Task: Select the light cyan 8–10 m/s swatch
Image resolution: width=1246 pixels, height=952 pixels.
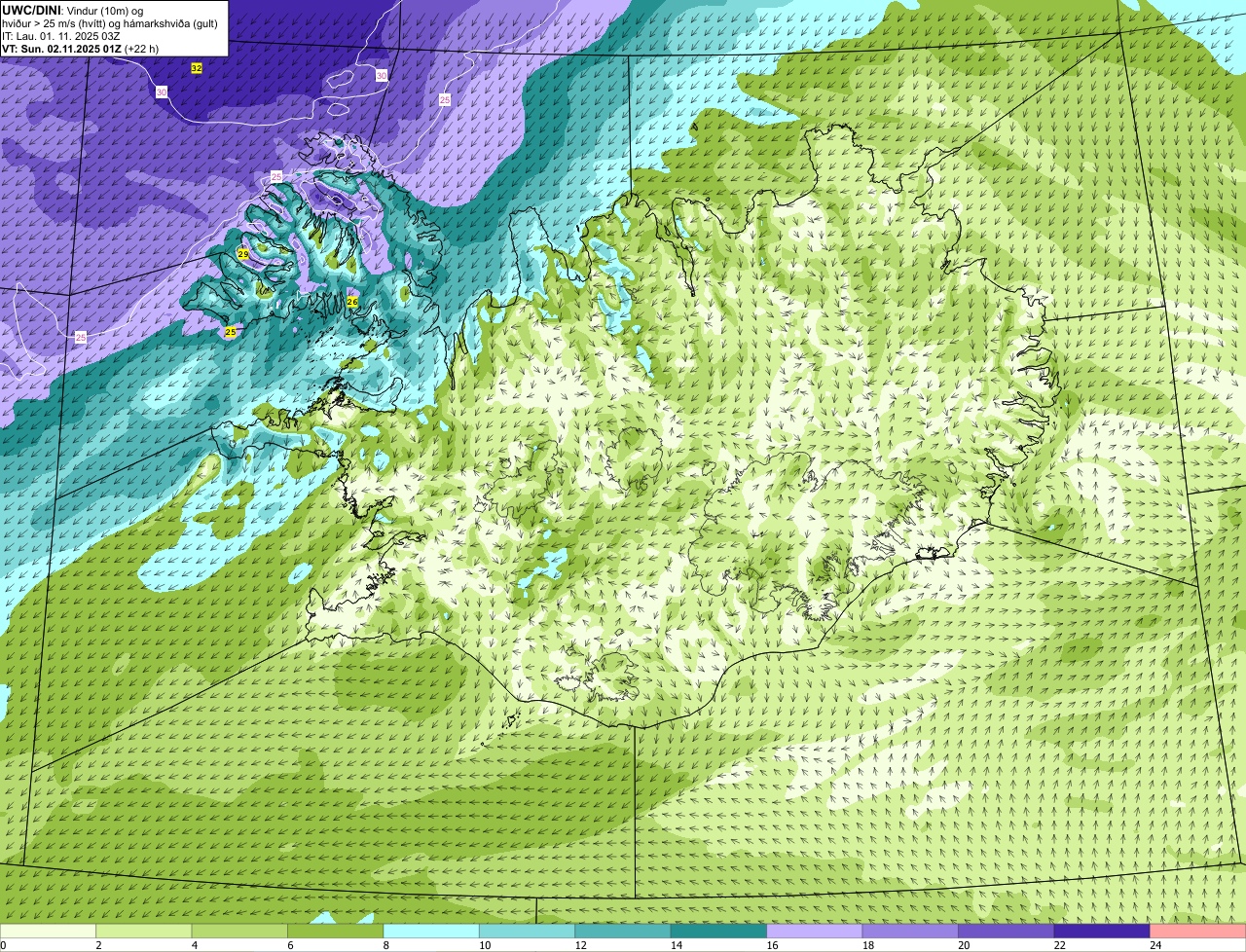Action: pos(432,931)
